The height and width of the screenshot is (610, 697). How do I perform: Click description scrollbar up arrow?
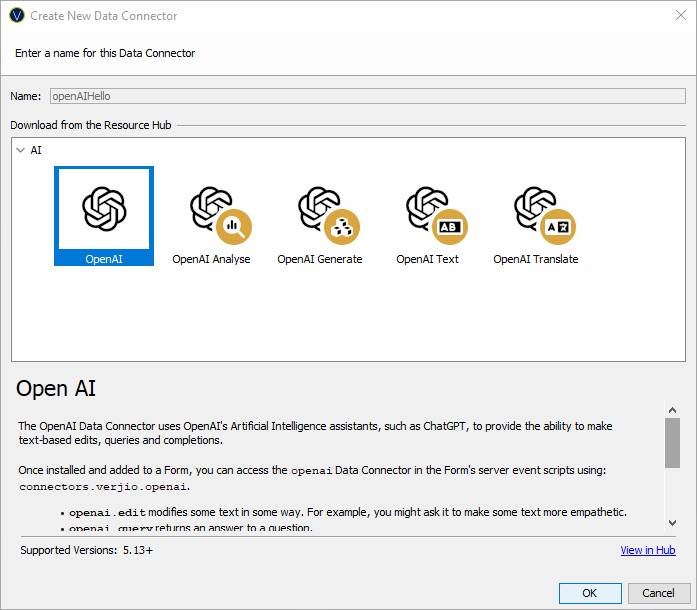coord(672,408)
